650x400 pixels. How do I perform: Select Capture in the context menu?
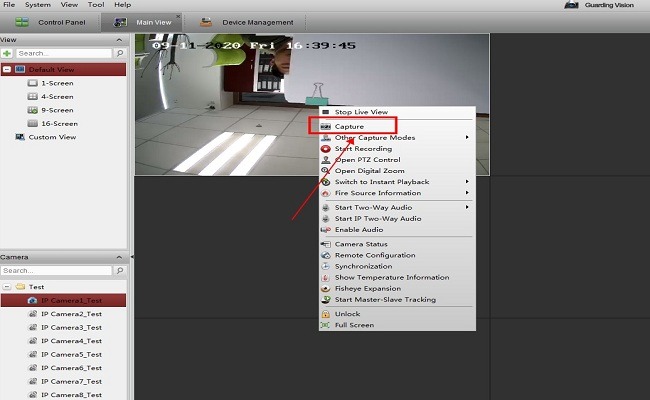349,127
